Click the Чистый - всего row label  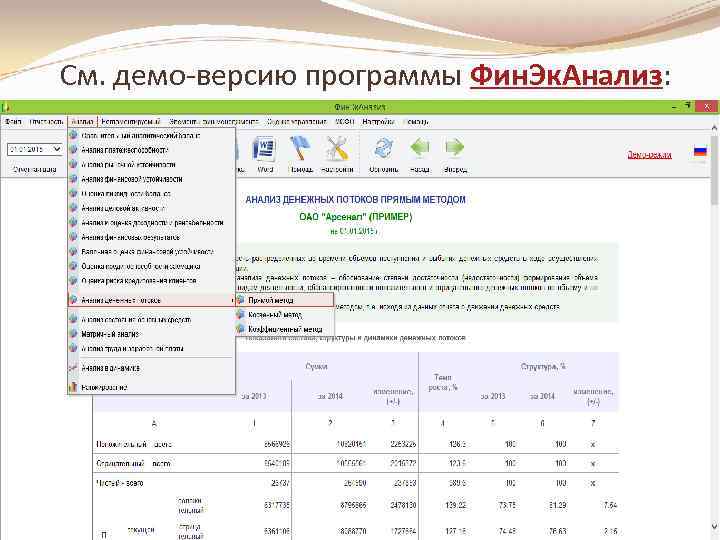(x=119, y=483)
